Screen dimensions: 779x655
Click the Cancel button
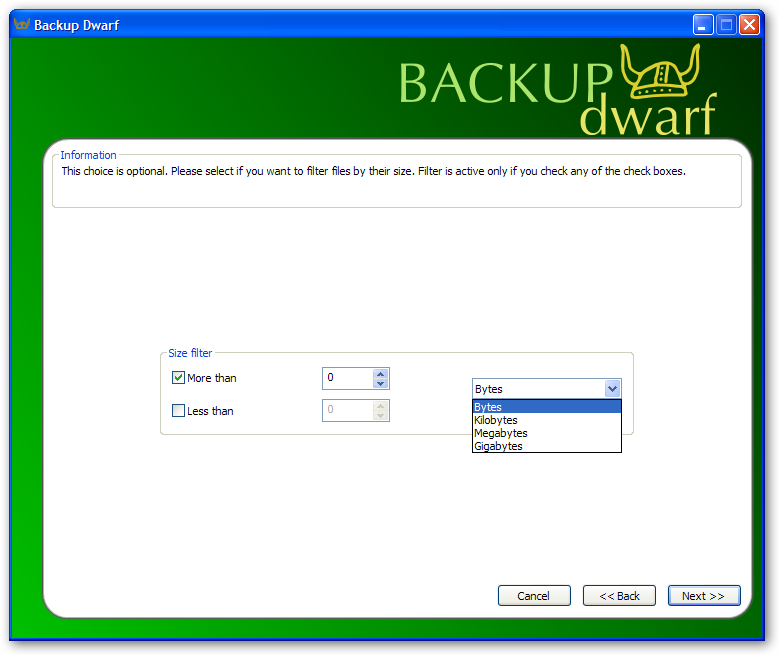tap(534, 595)
